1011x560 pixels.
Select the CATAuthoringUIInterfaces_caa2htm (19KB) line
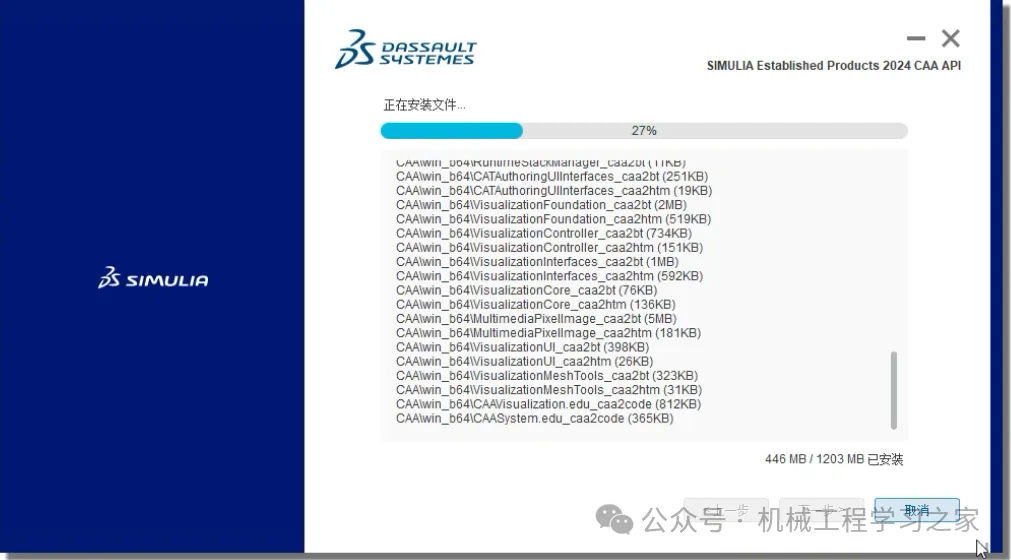pyautogui.click(x=554, y=191)
